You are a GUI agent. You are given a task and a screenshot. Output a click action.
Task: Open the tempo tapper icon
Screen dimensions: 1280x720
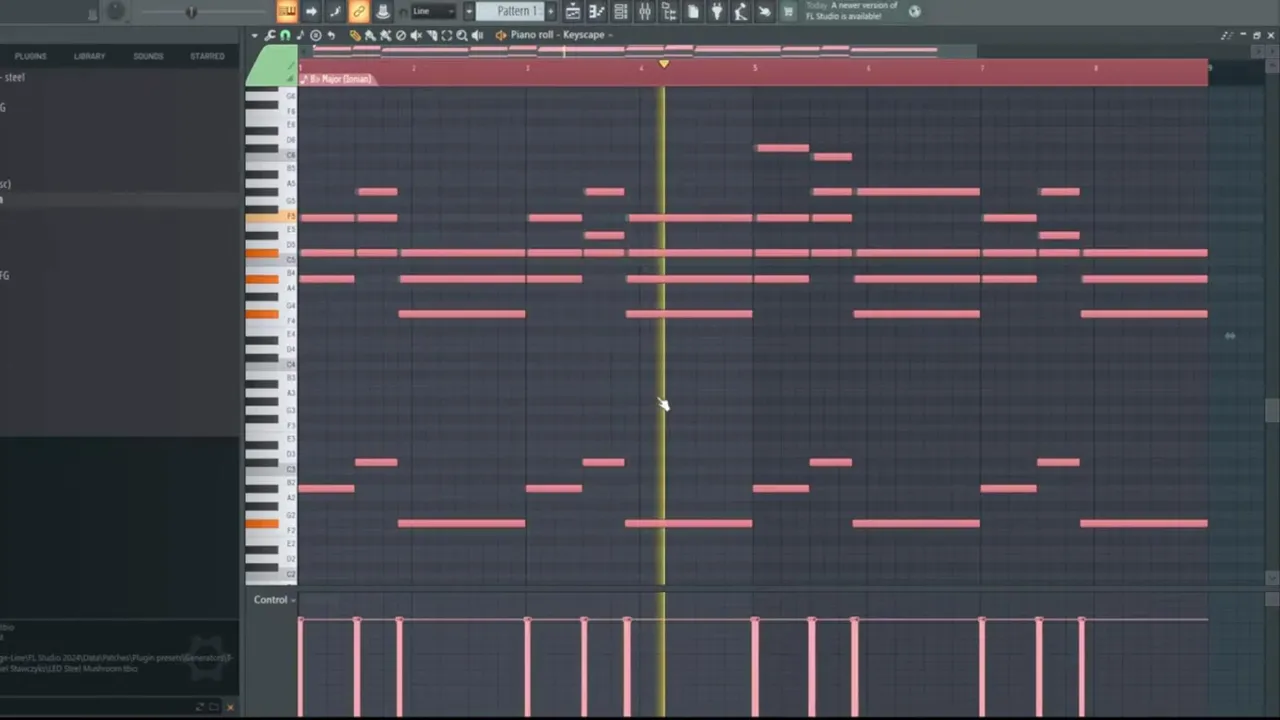click(741, 11)
